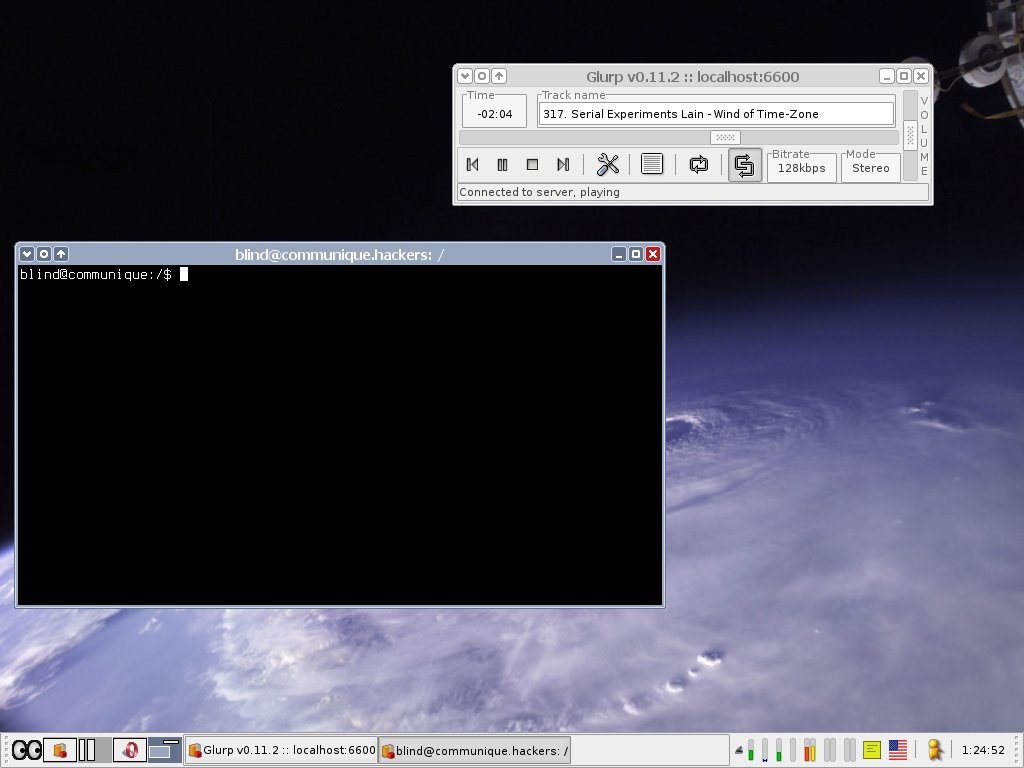Click 'Connected to server, playing' status
The image size is (1024, 768).
pyautogui.click(x=539, y=192)
